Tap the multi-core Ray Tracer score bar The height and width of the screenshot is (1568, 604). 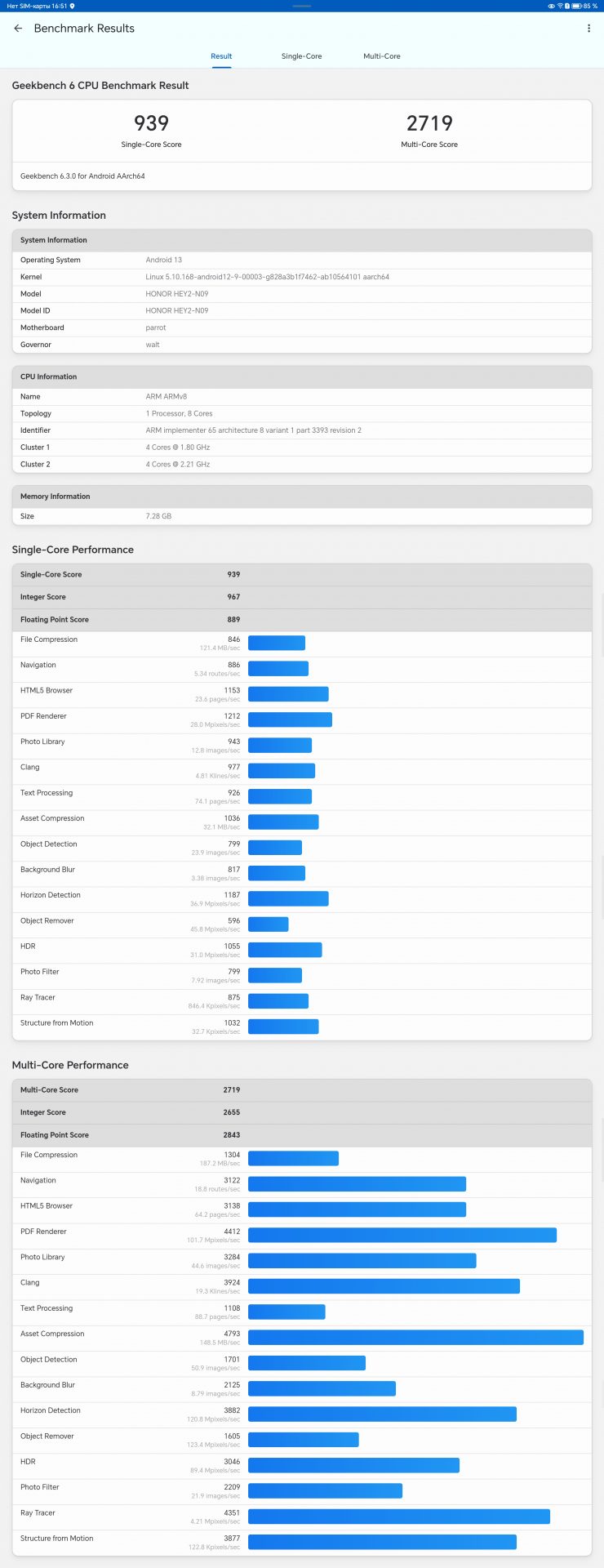coord(398,1517)
